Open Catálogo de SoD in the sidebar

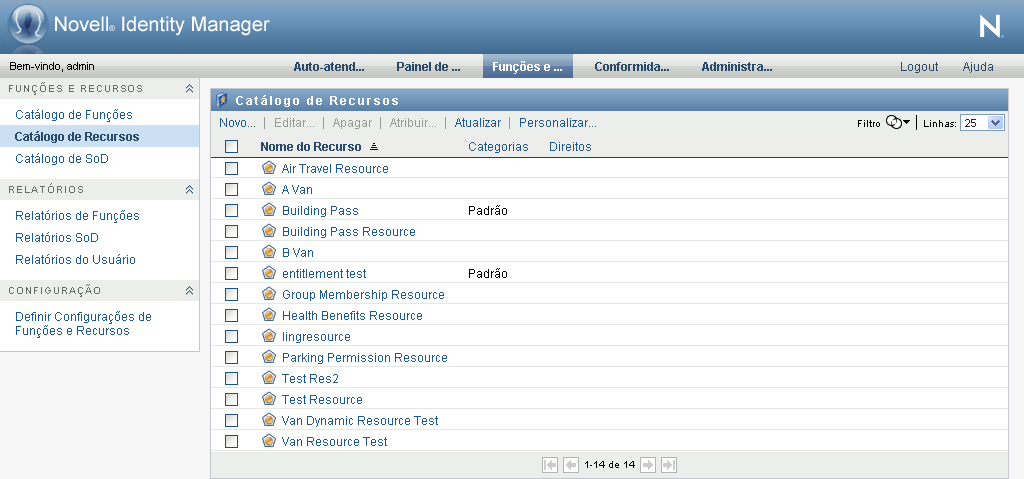[62, 159]
